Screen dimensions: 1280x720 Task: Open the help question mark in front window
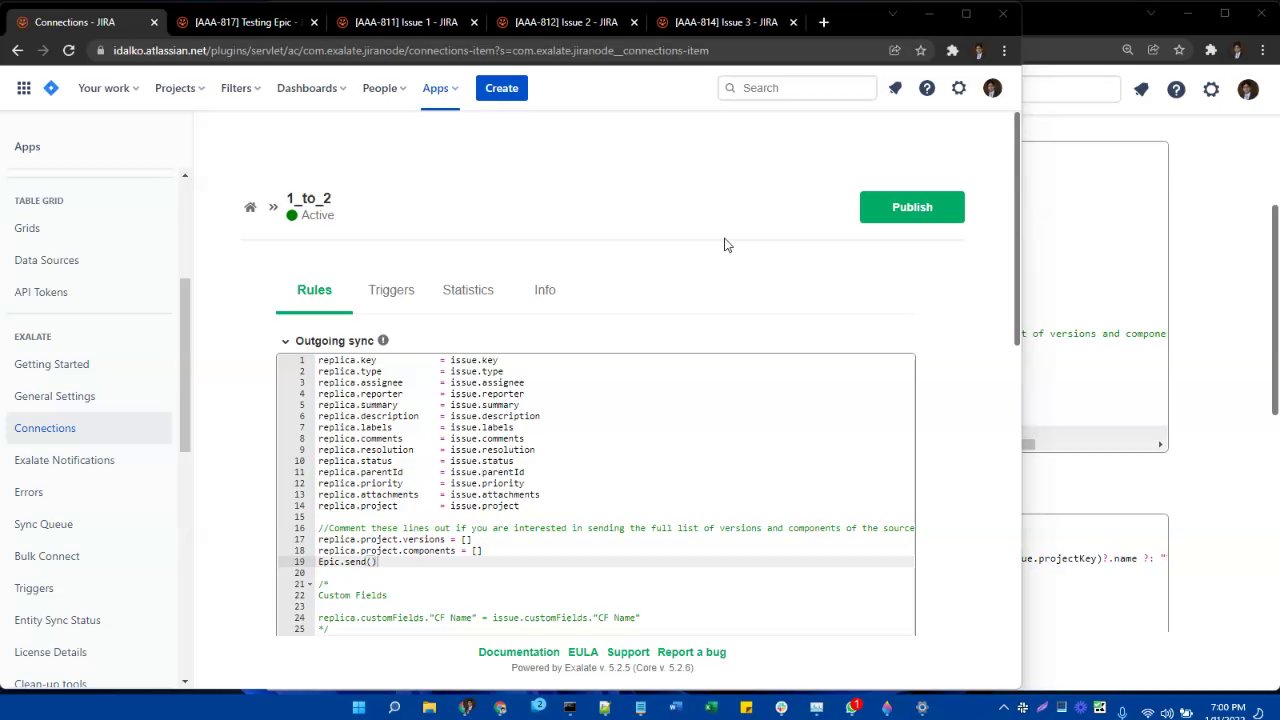927,88
